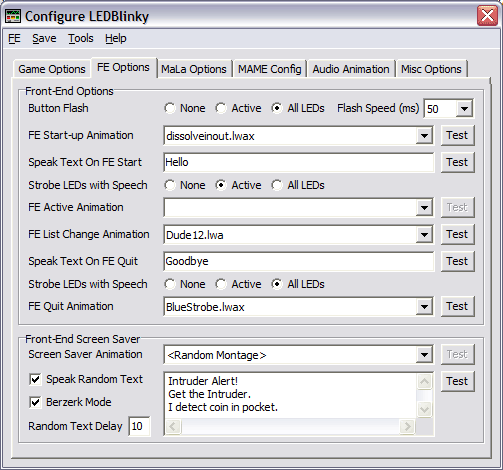Open the Tools menu
This screenshot has width=503, height=470.
[x=81, y=38]
